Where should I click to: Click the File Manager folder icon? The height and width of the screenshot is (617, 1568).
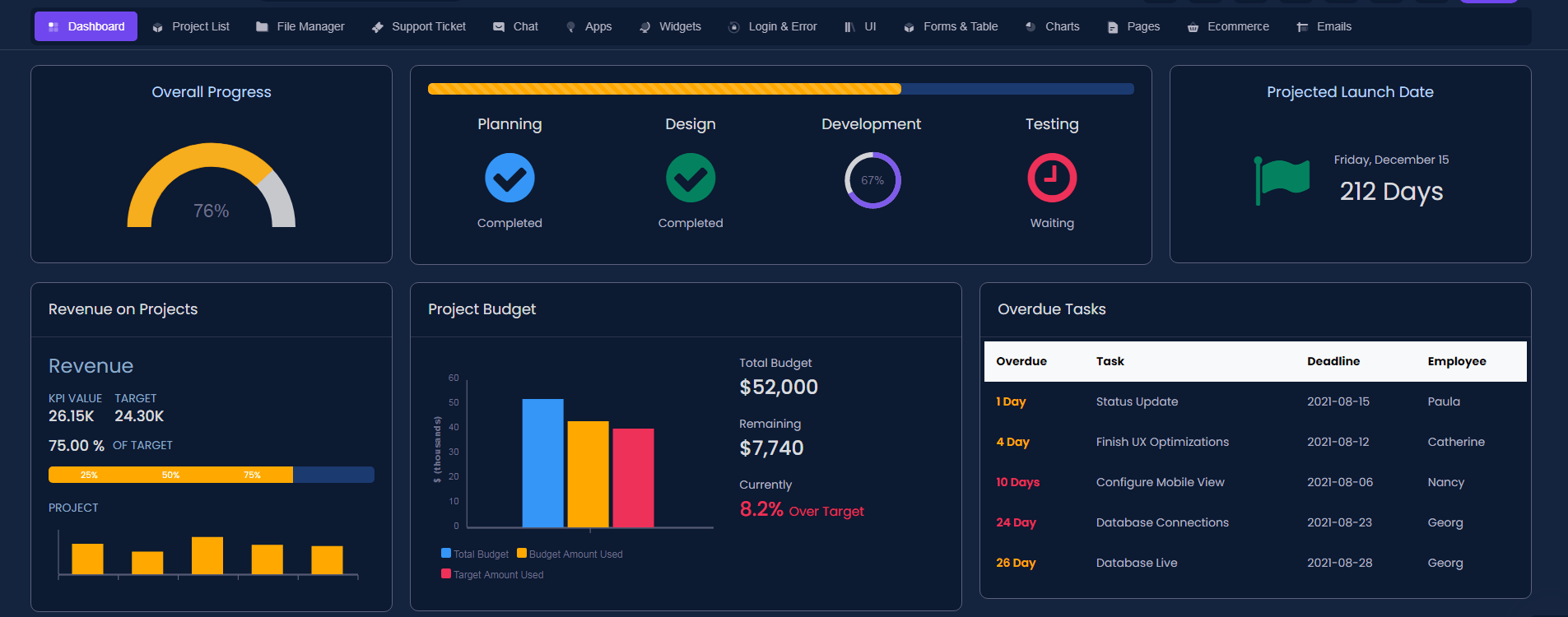[263, 27]
